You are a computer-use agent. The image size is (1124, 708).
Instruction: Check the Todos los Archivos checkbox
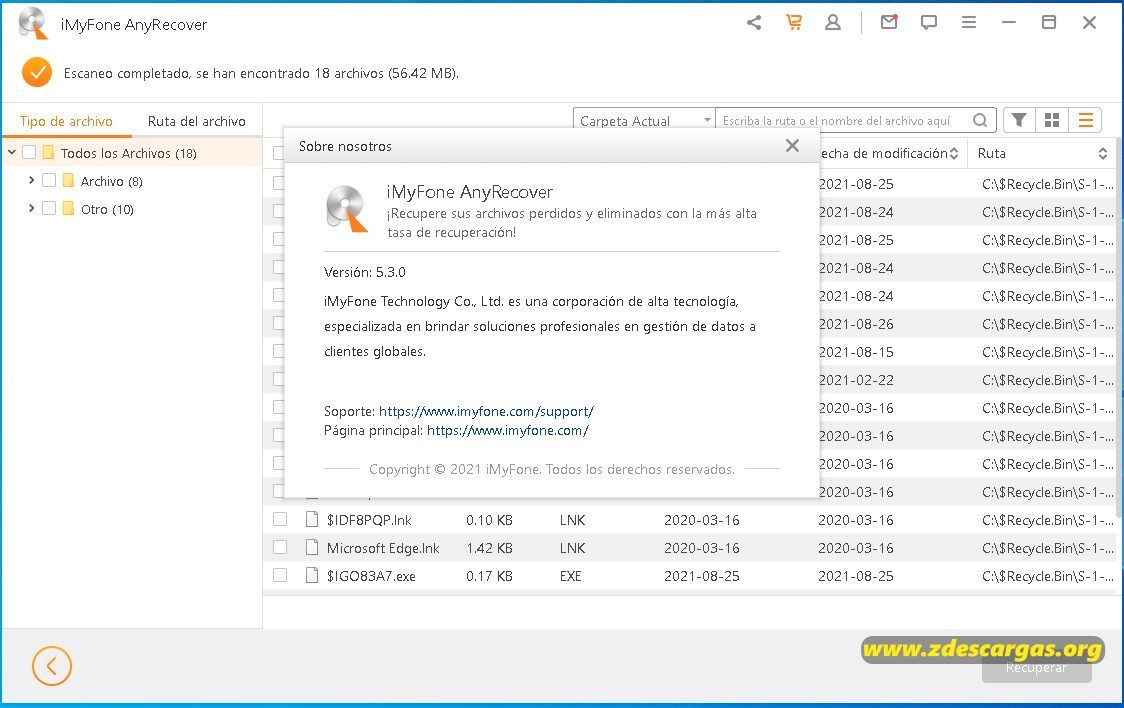pyautogui.click(x=29, y=152)
